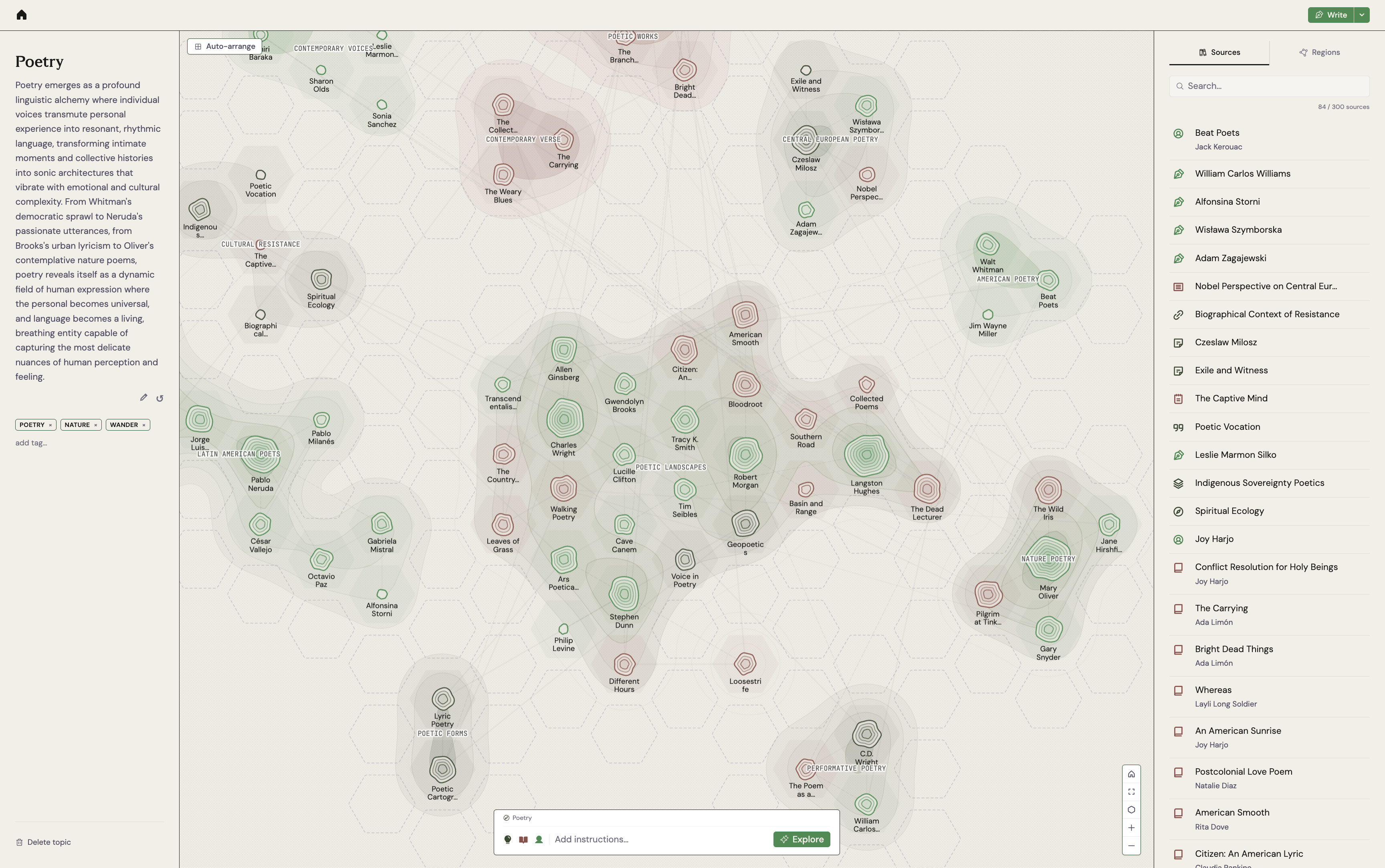Select the Walt Whitman map node
This screenshot has height=868, width=1385.
[x=987, y=245]
